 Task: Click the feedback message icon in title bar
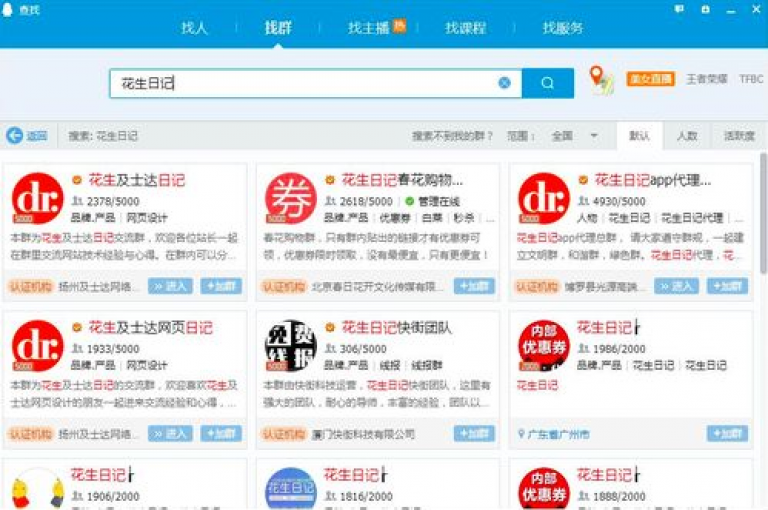[679, 9]
